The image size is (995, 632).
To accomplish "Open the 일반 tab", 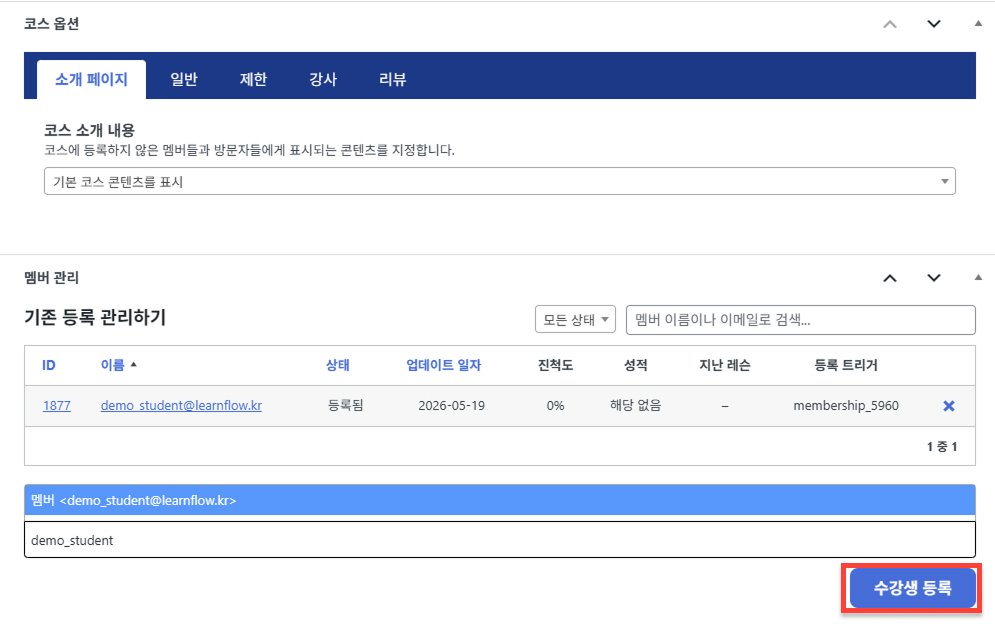I will click(184, 79).
